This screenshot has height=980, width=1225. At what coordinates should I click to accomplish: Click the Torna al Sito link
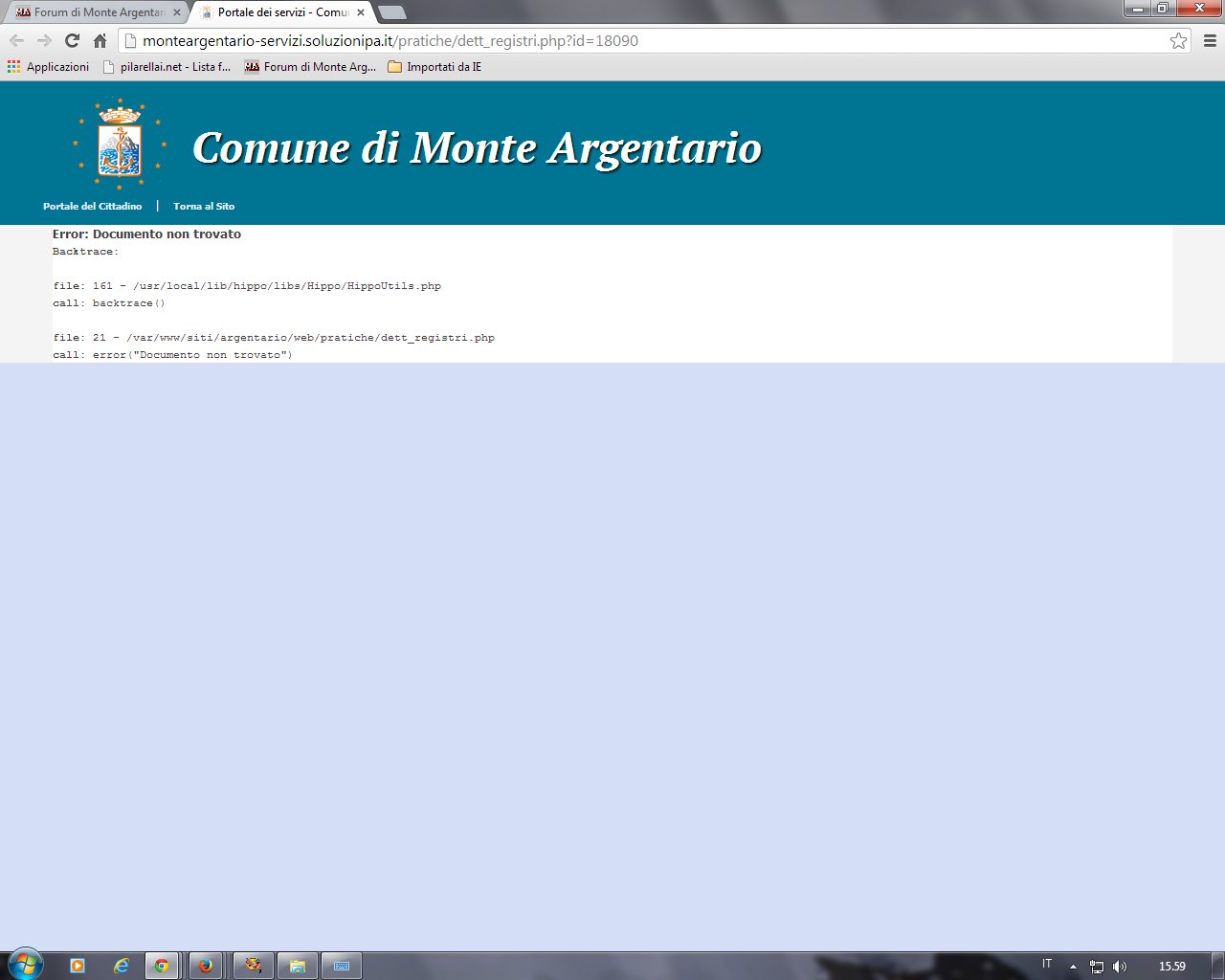(x=204, y=207)
